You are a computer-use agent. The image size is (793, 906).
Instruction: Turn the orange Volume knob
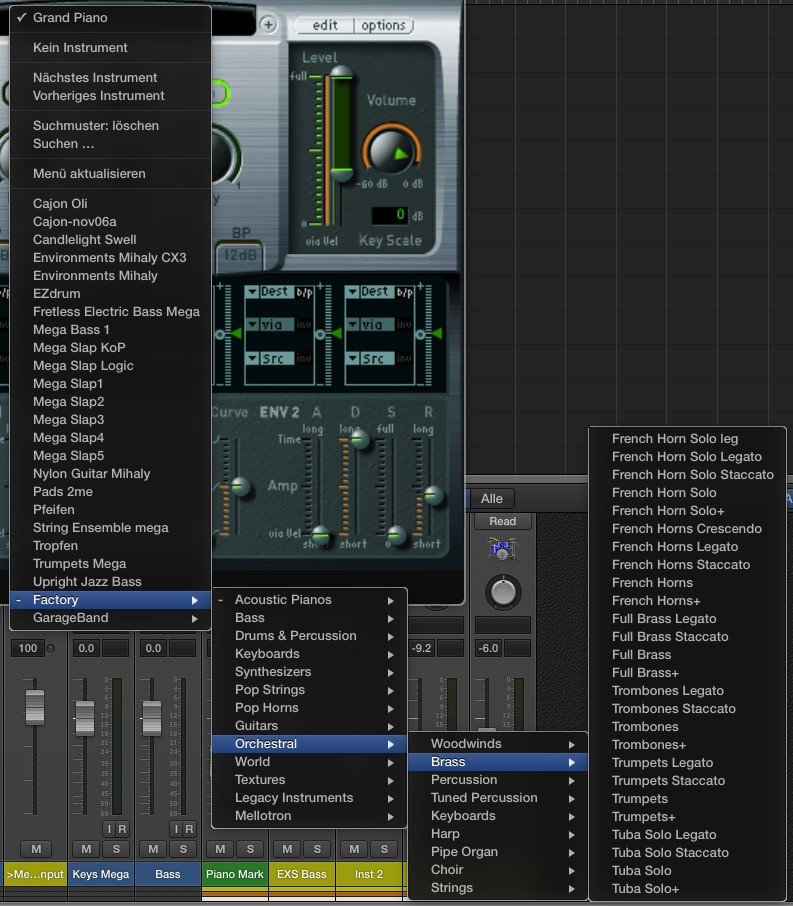[391, 150]
